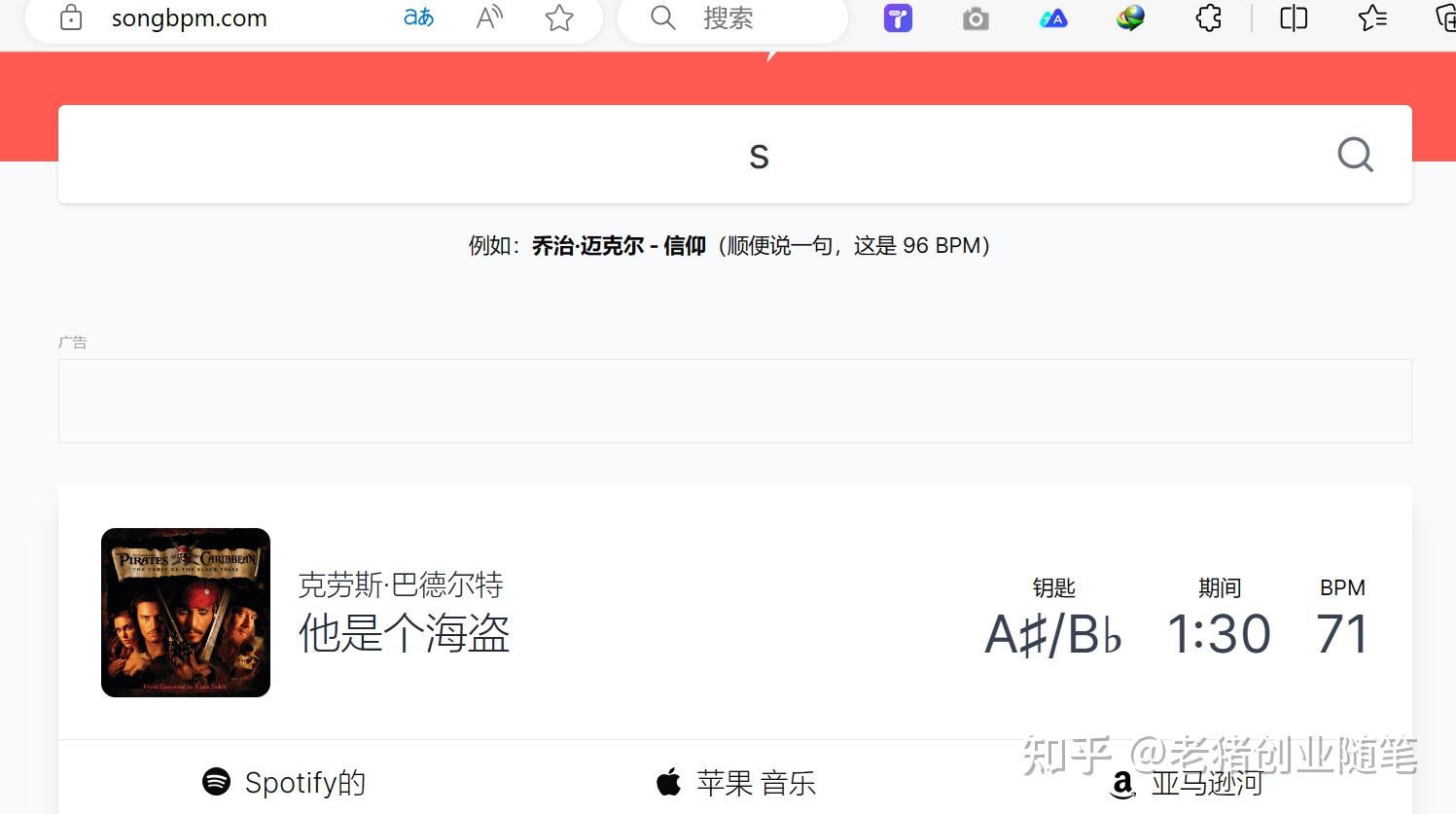Toggle the bookmark star for songbpm.com
The height and width of the screenshot is (814, 1456).
click(558, 17)
